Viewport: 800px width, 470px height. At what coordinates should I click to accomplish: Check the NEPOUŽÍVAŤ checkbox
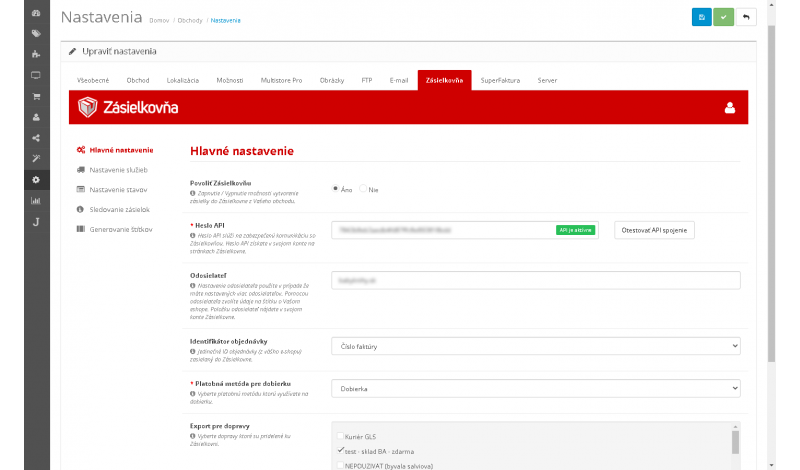click(x=340, y=465)
